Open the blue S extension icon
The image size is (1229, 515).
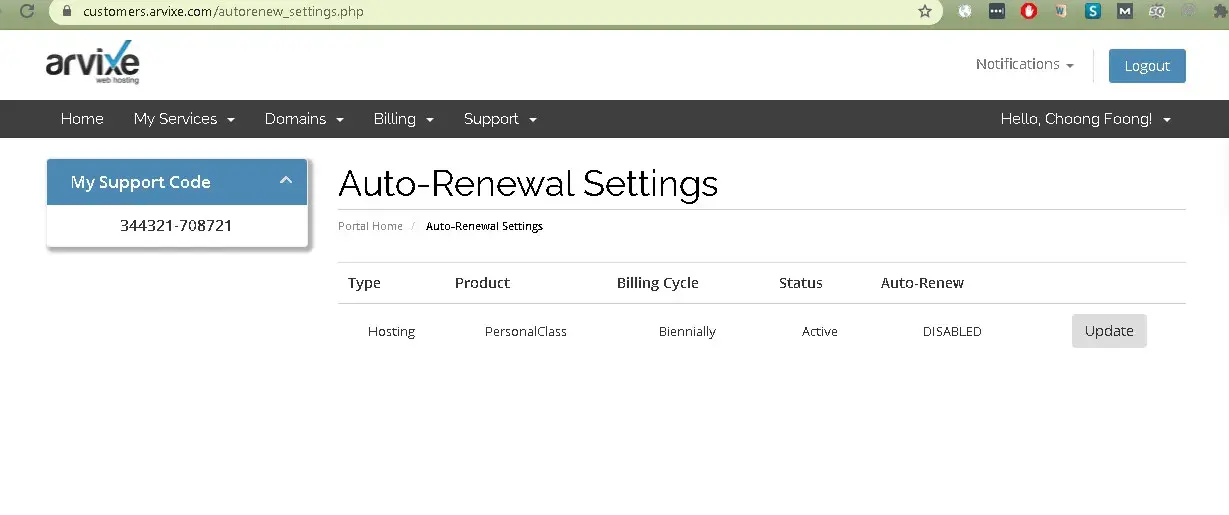[1093, 11]
